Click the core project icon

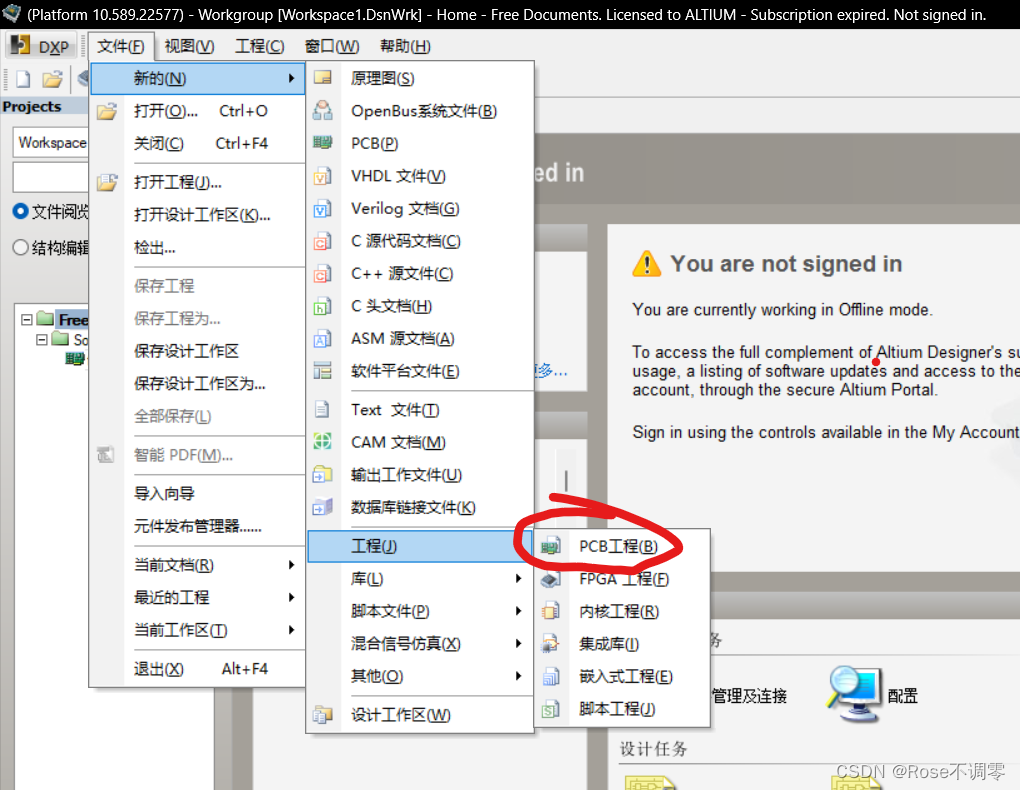pos(551,611)
